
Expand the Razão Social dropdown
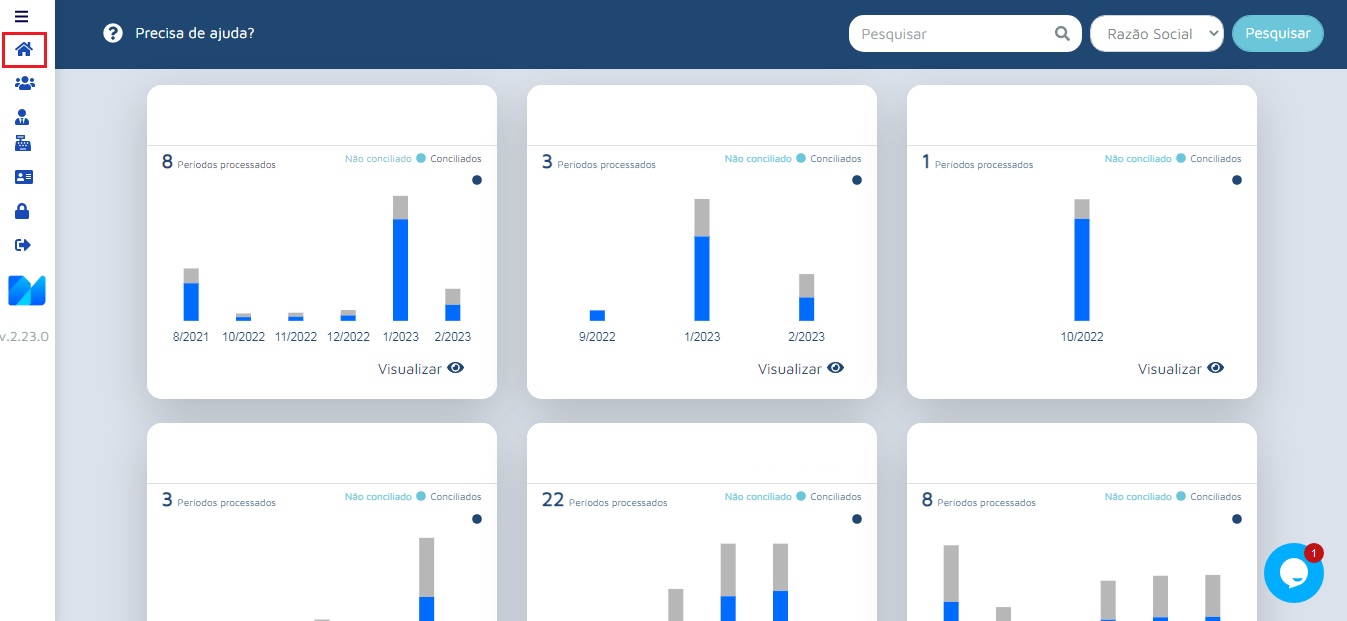(1156, 34)
